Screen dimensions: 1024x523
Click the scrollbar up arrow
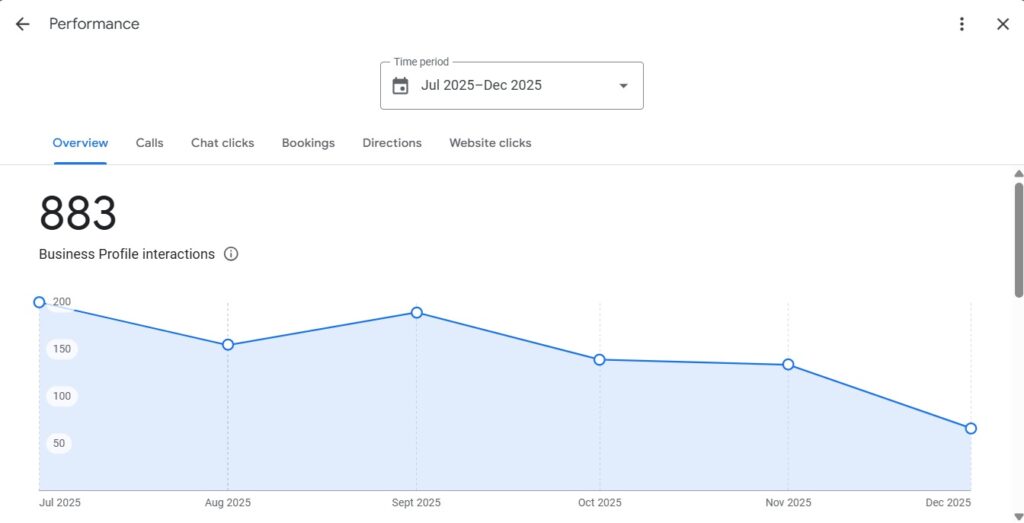pyautogui.click(x=1018, y=173)
